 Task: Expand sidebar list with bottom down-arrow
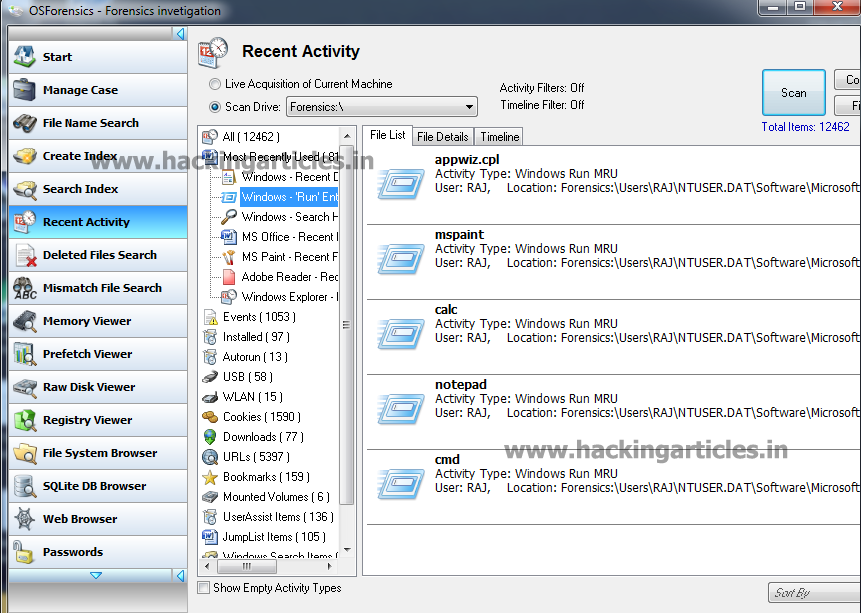[x=96, y=575]
